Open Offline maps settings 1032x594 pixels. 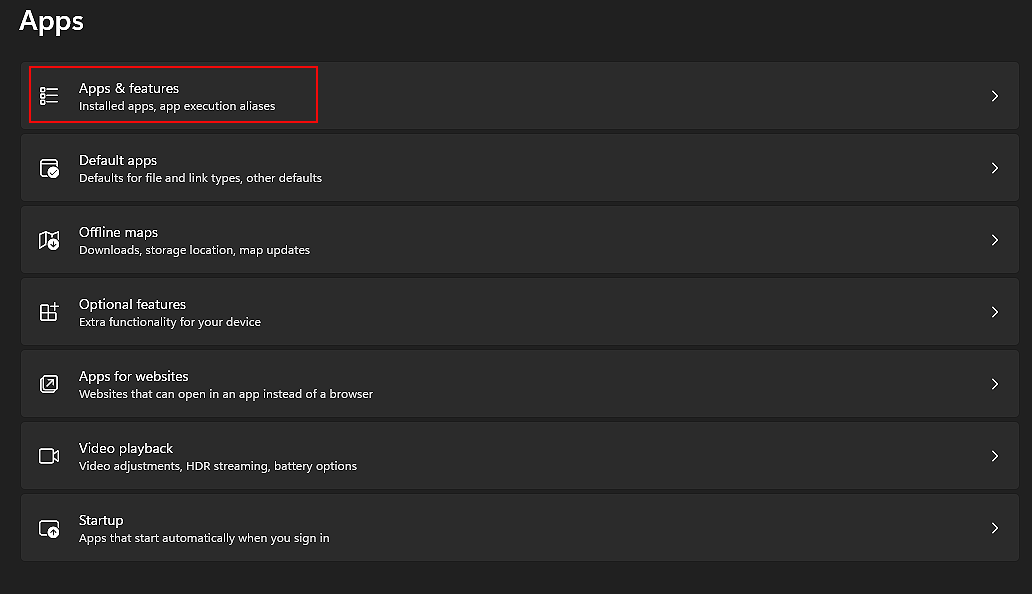tap(400, 239)
